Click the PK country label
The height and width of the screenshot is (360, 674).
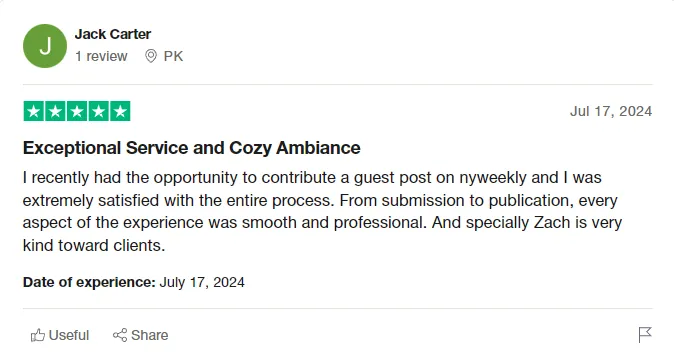pos(173,56)
